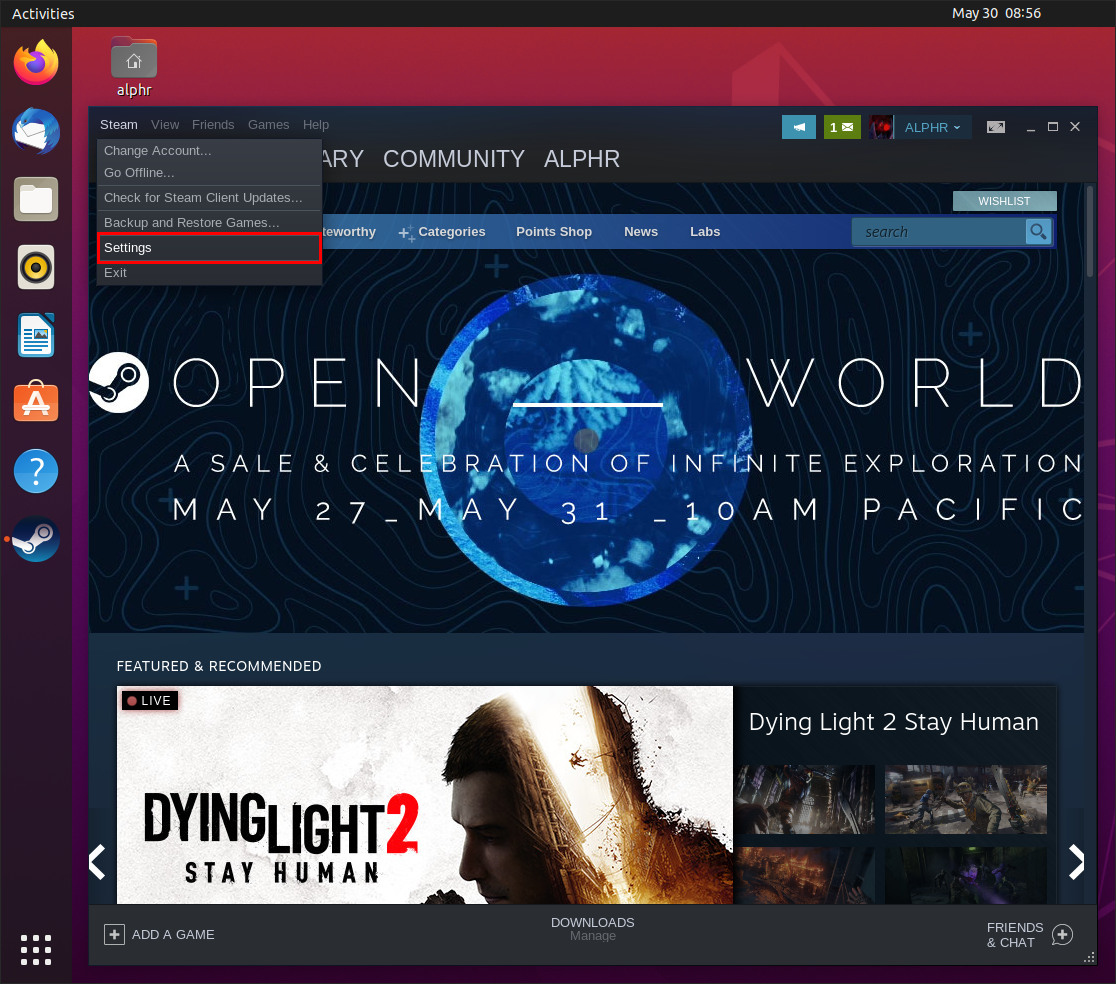Screen dimensions: 1116x984
Task: Click the Activities button in top bar
Action: point(43,14)
